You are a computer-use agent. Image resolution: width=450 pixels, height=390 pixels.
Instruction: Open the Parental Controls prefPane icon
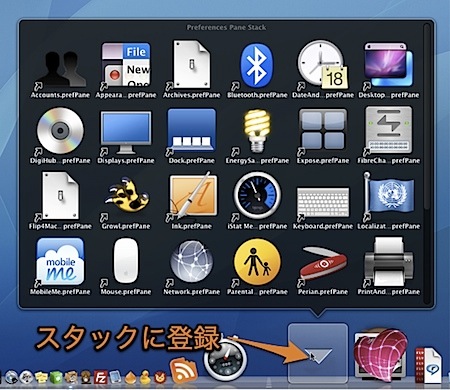pos(257,262)
